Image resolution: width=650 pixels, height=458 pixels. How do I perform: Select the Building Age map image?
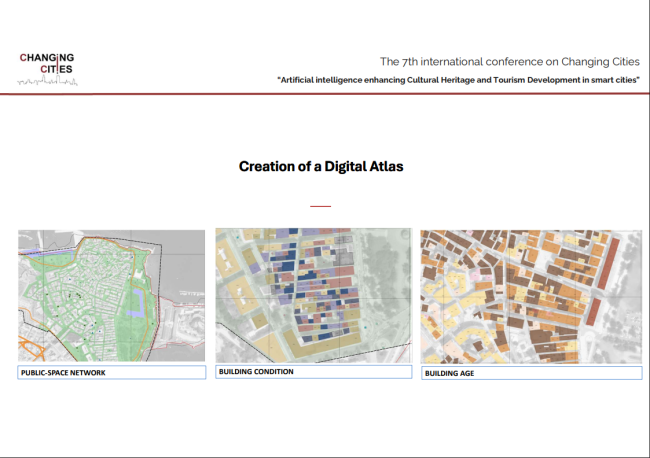[531, 297]
